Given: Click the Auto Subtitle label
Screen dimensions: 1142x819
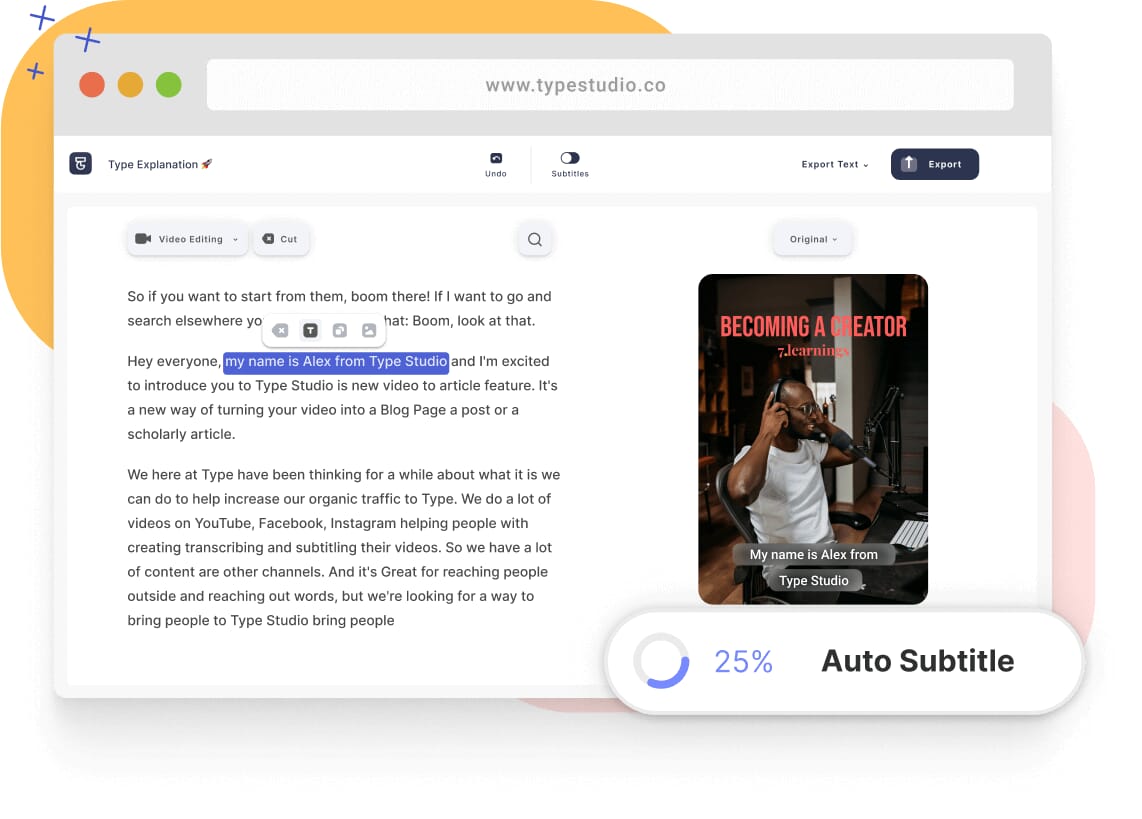Looking at the screenshot, I should click(x=917, y=661).
